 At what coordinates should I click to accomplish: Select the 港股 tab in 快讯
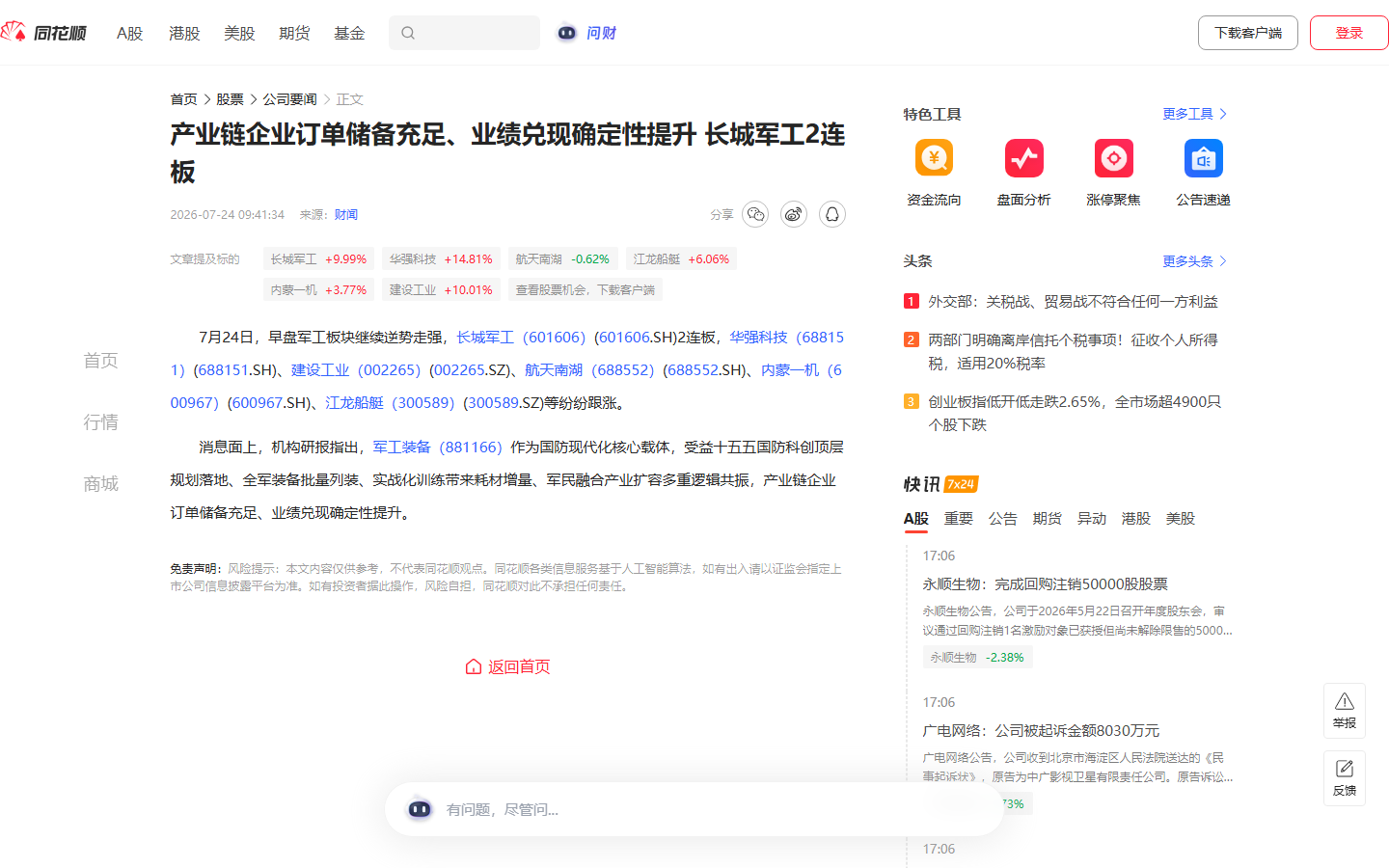tap(1136, 519)
